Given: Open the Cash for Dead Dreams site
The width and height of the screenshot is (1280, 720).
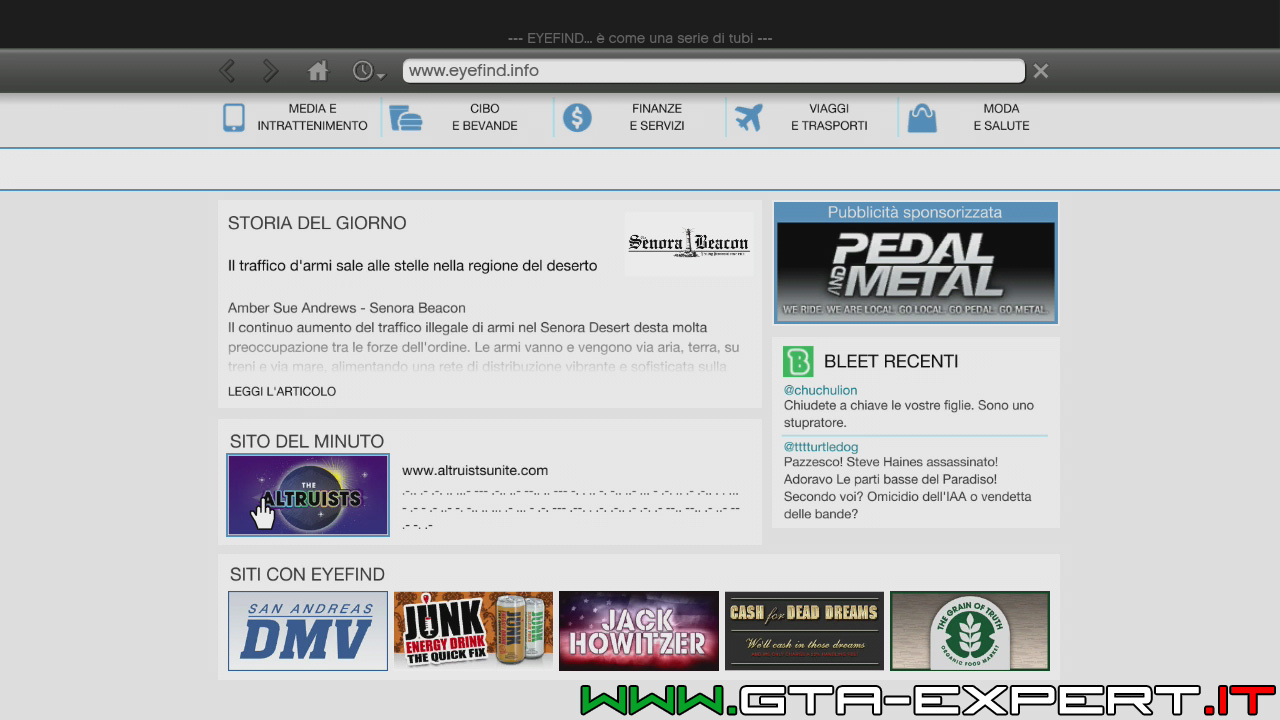Looking at the screenshot, I should tap(804, 631).
